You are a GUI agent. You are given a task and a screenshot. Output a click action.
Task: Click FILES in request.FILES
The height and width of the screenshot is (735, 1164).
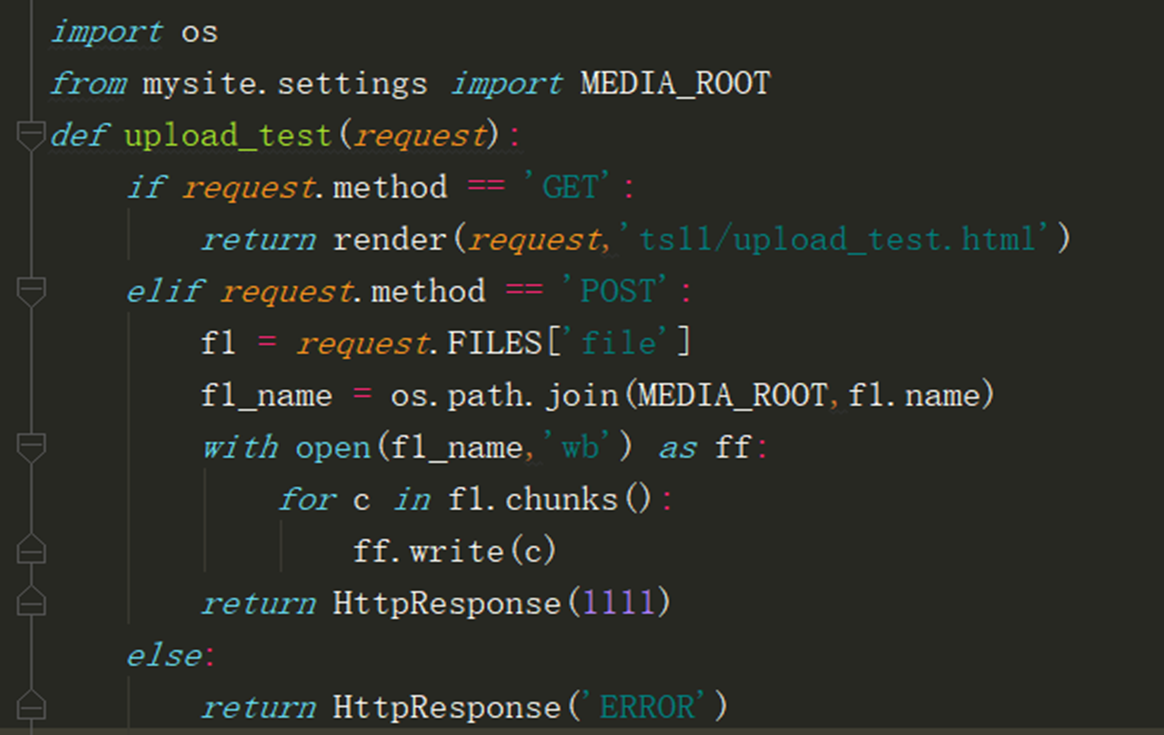coord(494,343)
